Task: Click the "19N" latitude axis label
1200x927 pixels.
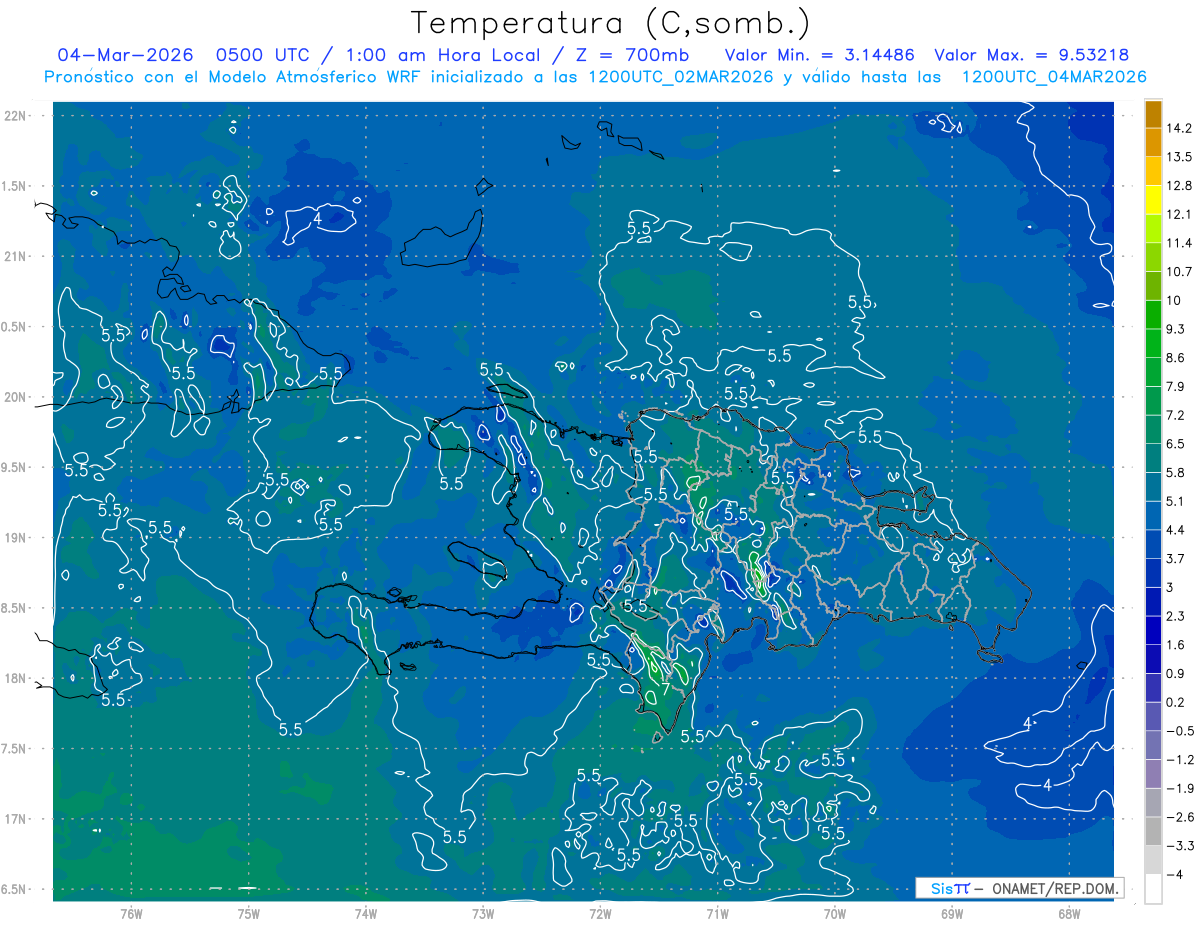Action: 15,538
